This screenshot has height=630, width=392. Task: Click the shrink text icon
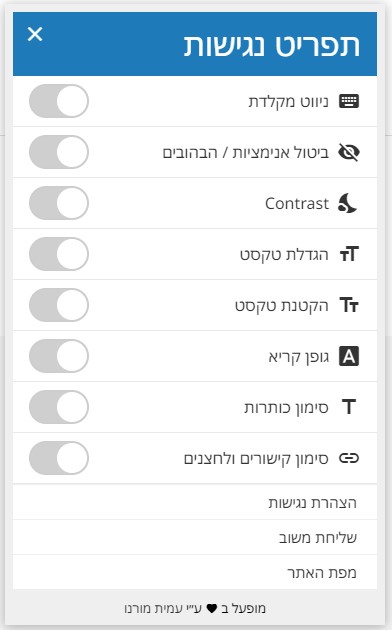click(x=349, y=305)
